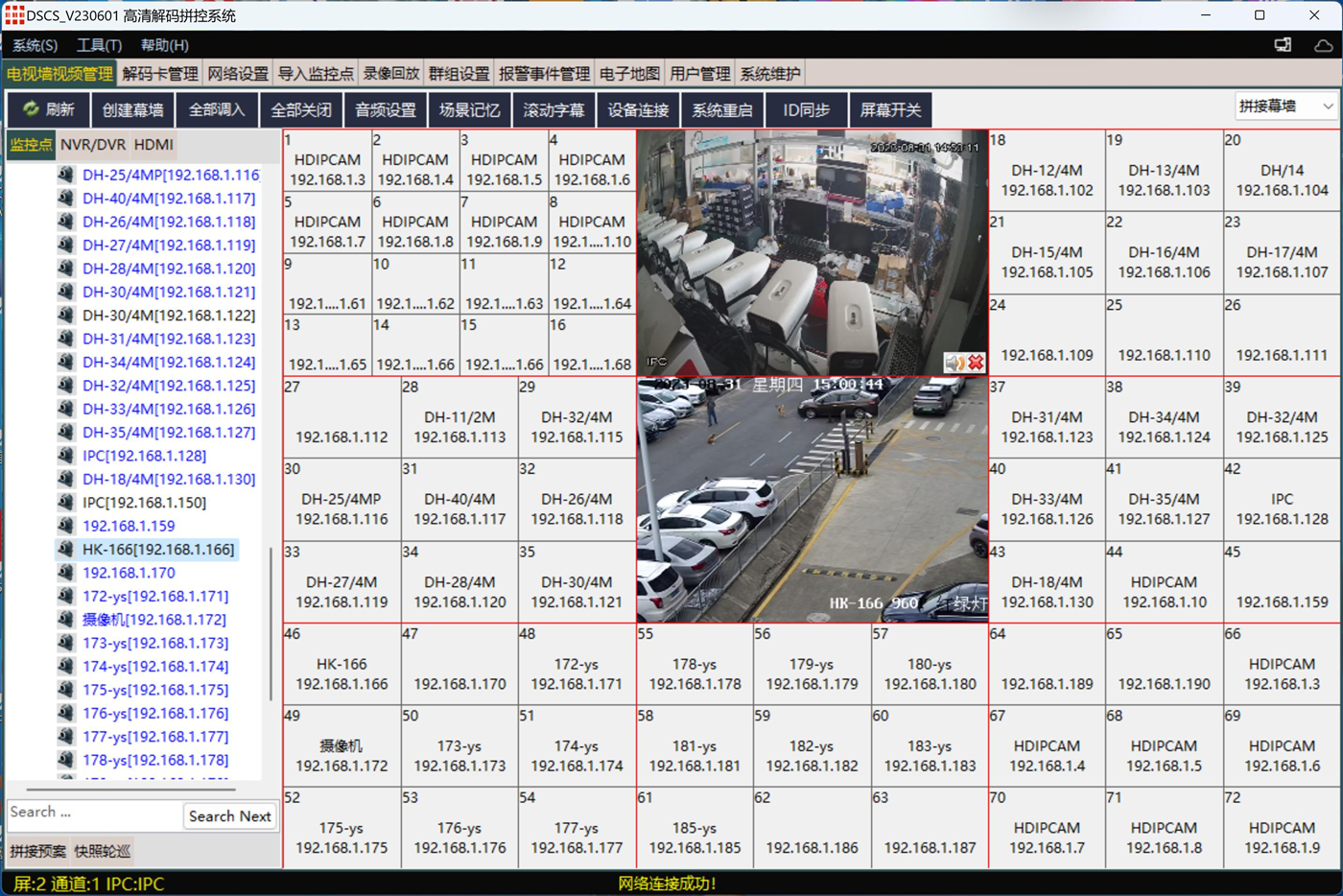The image size is (1343, 896).
Task: Click the red X on the warehouse video
Action: point(976,362)
